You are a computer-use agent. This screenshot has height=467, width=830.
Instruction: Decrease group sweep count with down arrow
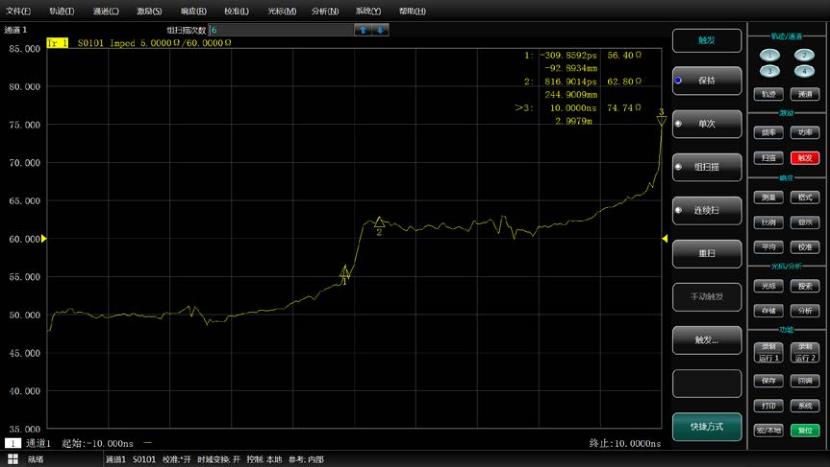tap(381, 30)
